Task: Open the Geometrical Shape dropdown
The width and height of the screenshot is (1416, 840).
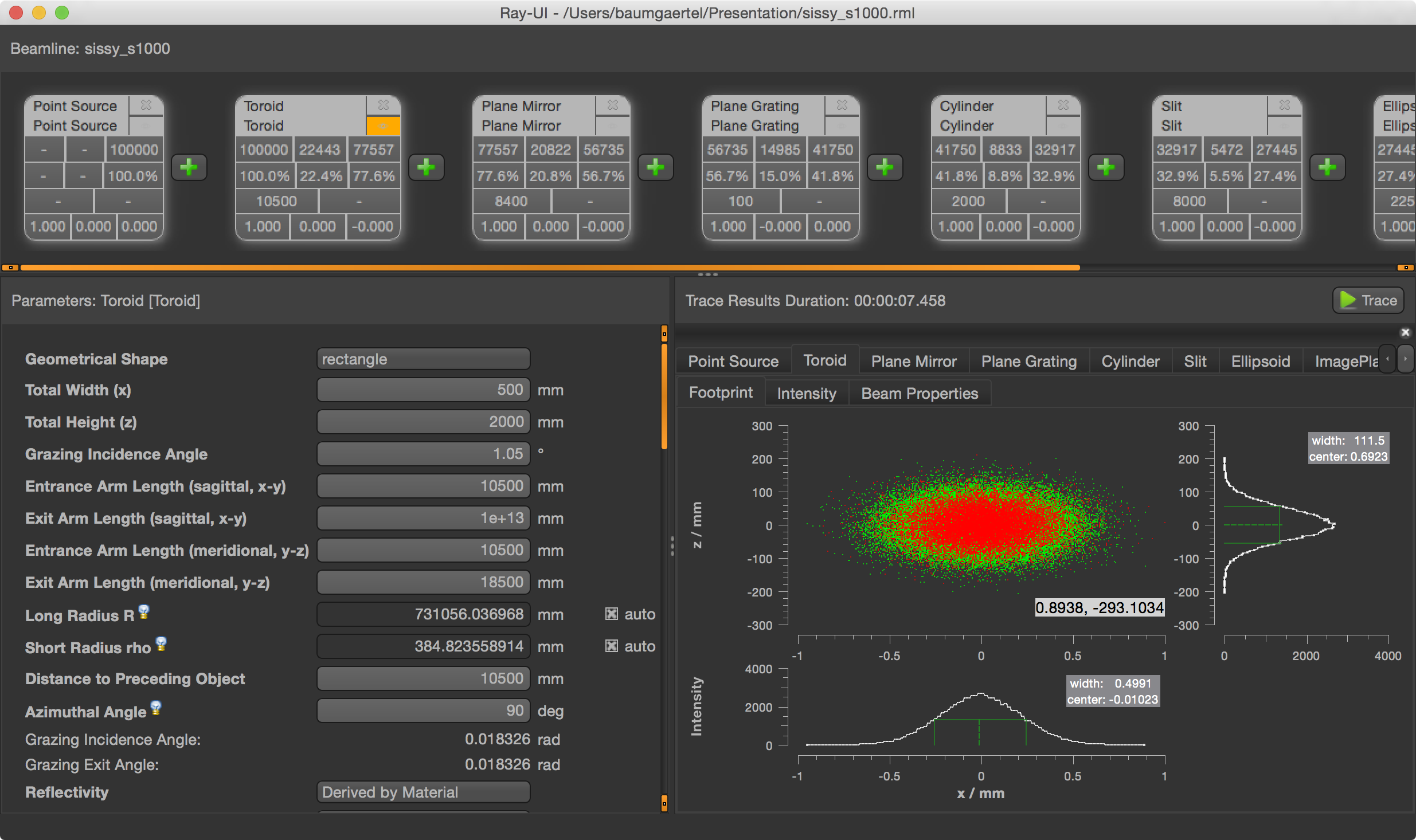Action: point(423,359)
